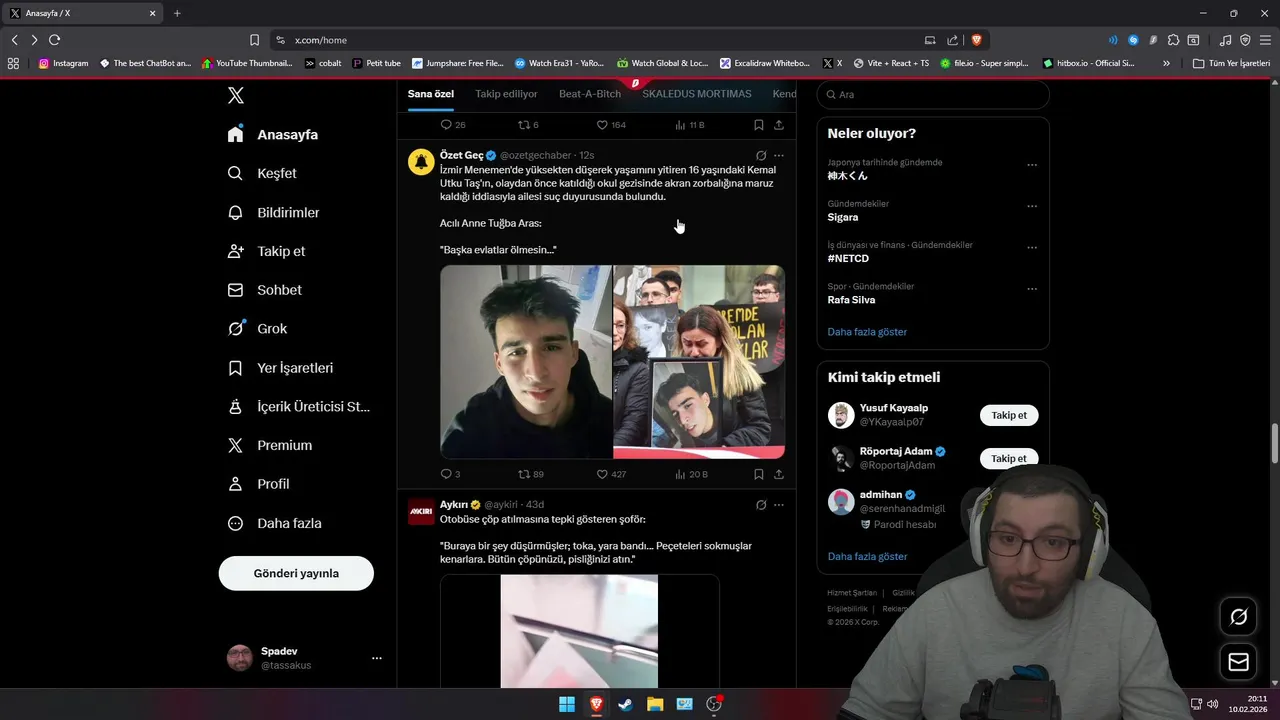The height and width of the screenshot is (720, 1280).
Task: Click the Ara search field
Action: (933, 94)
